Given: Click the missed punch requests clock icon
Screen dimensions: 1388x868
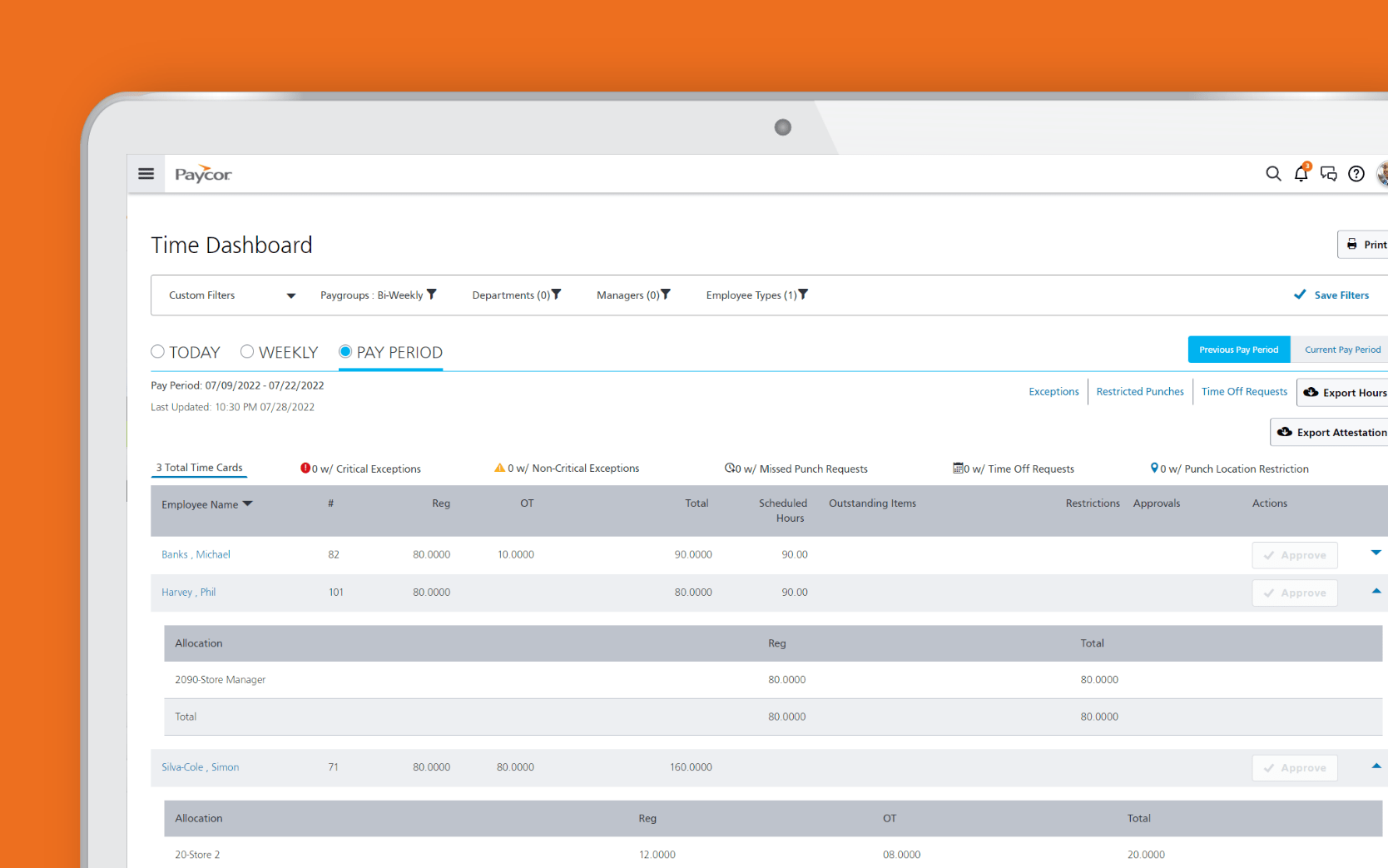Looking at the screenshot, I should point(729,468).
